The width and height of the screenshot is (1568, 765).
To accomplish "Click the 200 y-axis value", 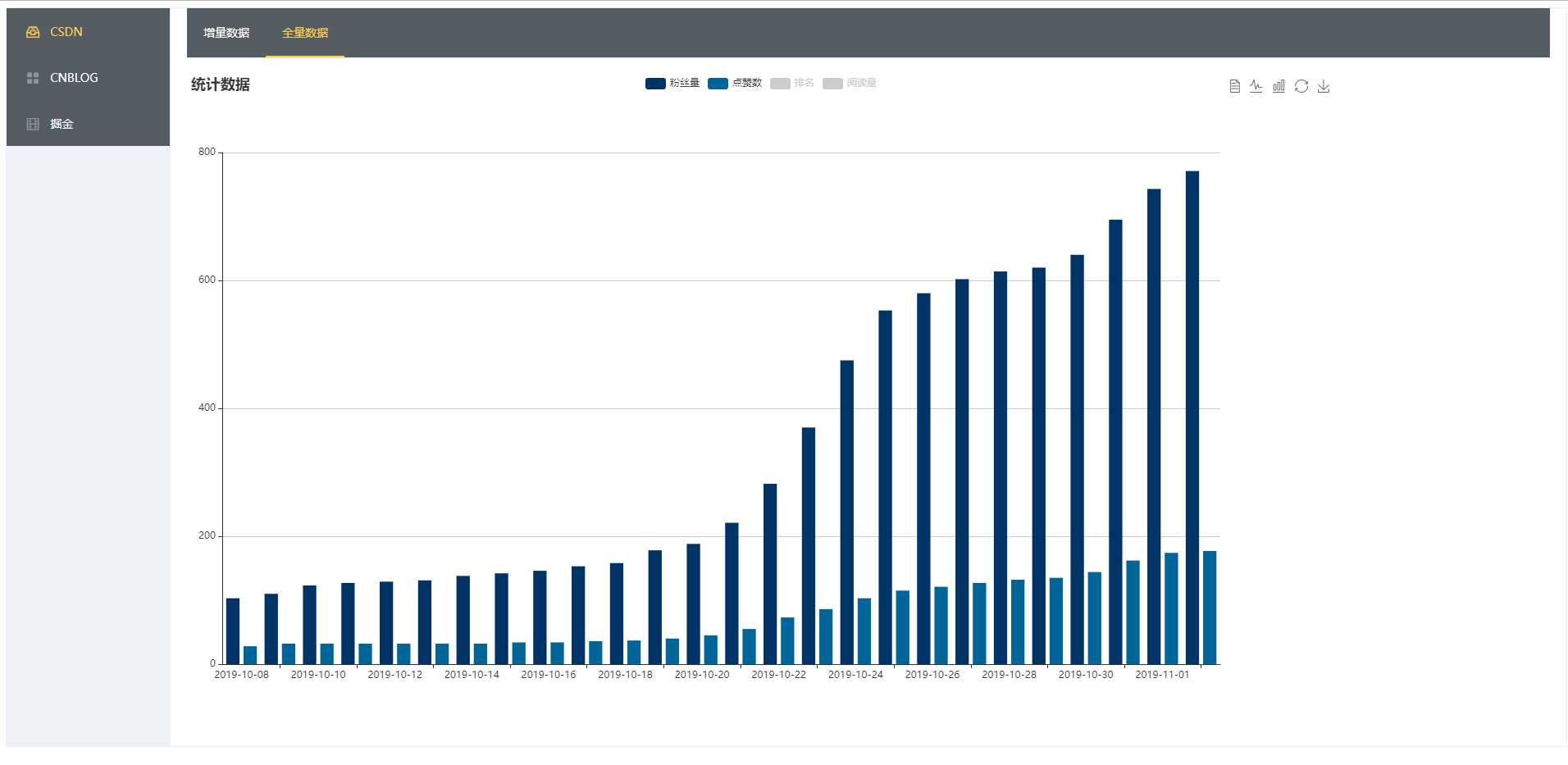I will coord(207,535).
